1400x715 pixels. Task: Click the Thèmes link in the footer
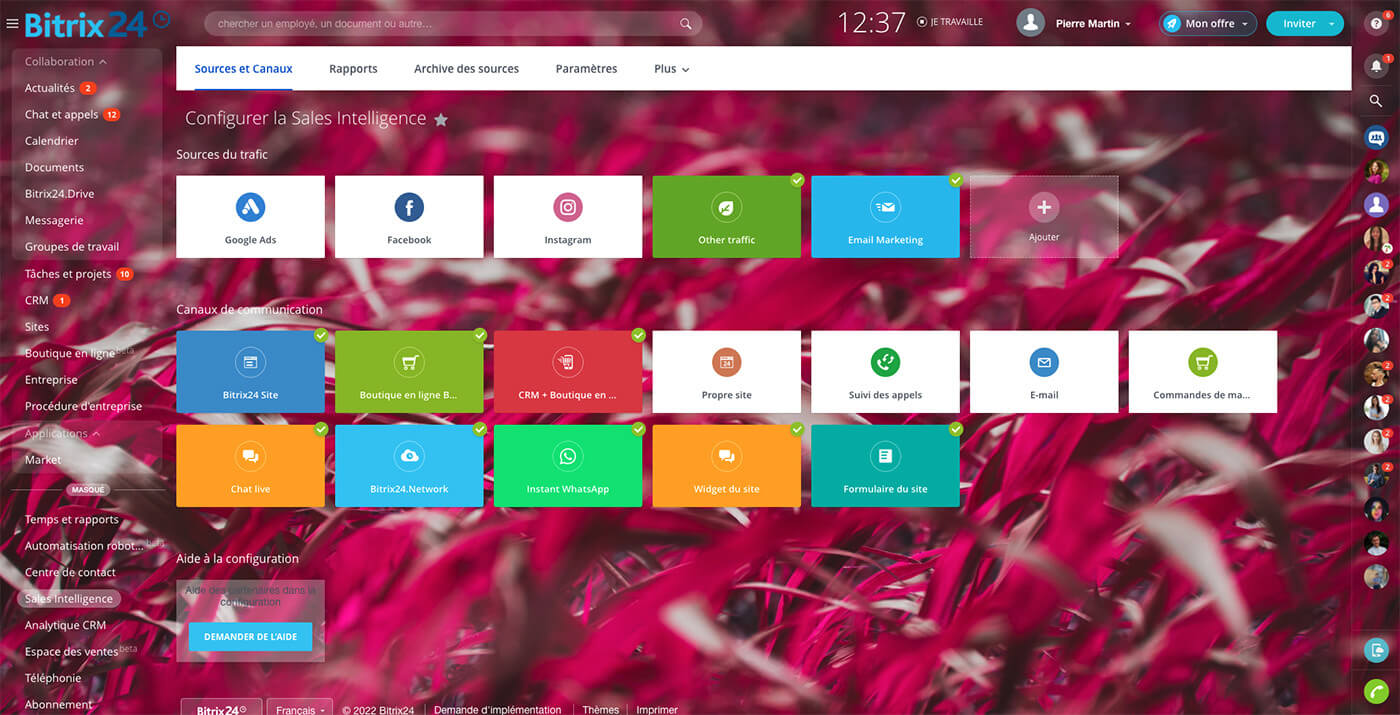[600, 709]
